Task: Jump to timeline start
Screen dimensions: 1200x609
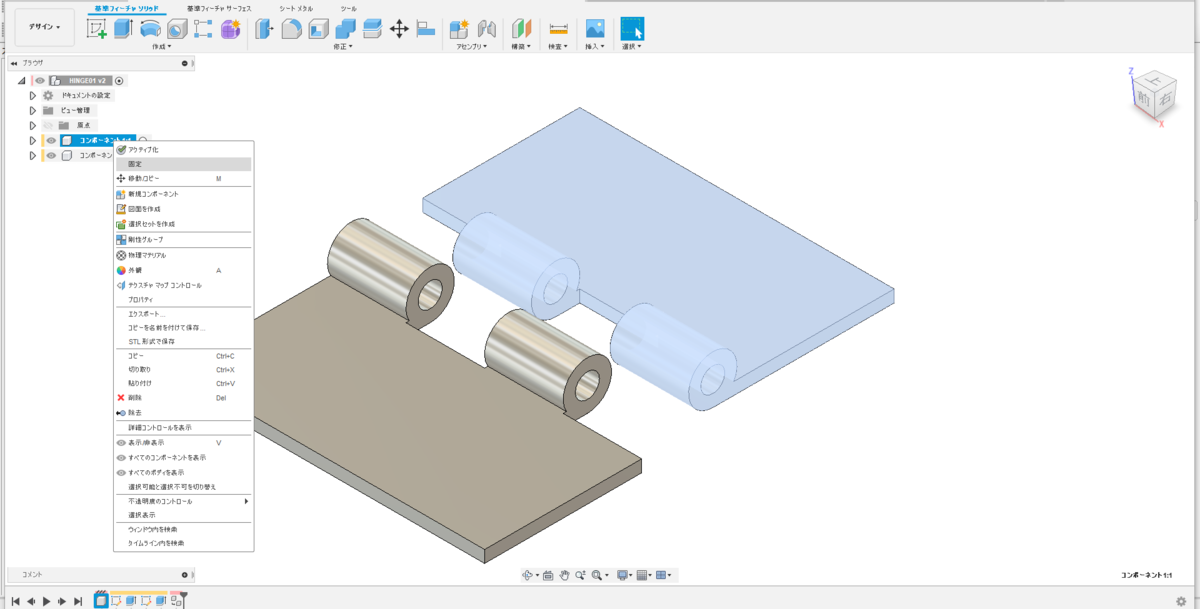Action: pos(15,601)
